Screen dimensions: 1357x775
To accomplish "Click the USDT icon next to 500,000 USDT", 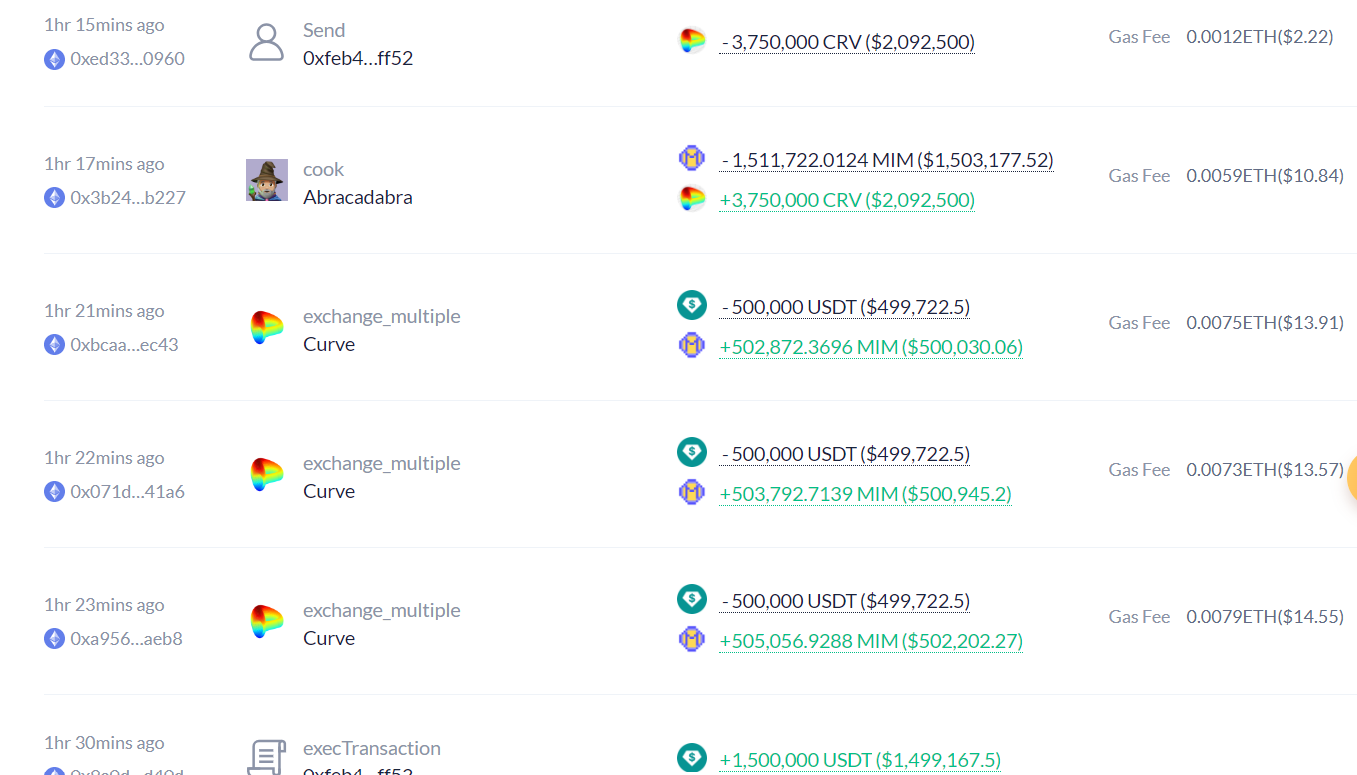I will click(691, 304).
